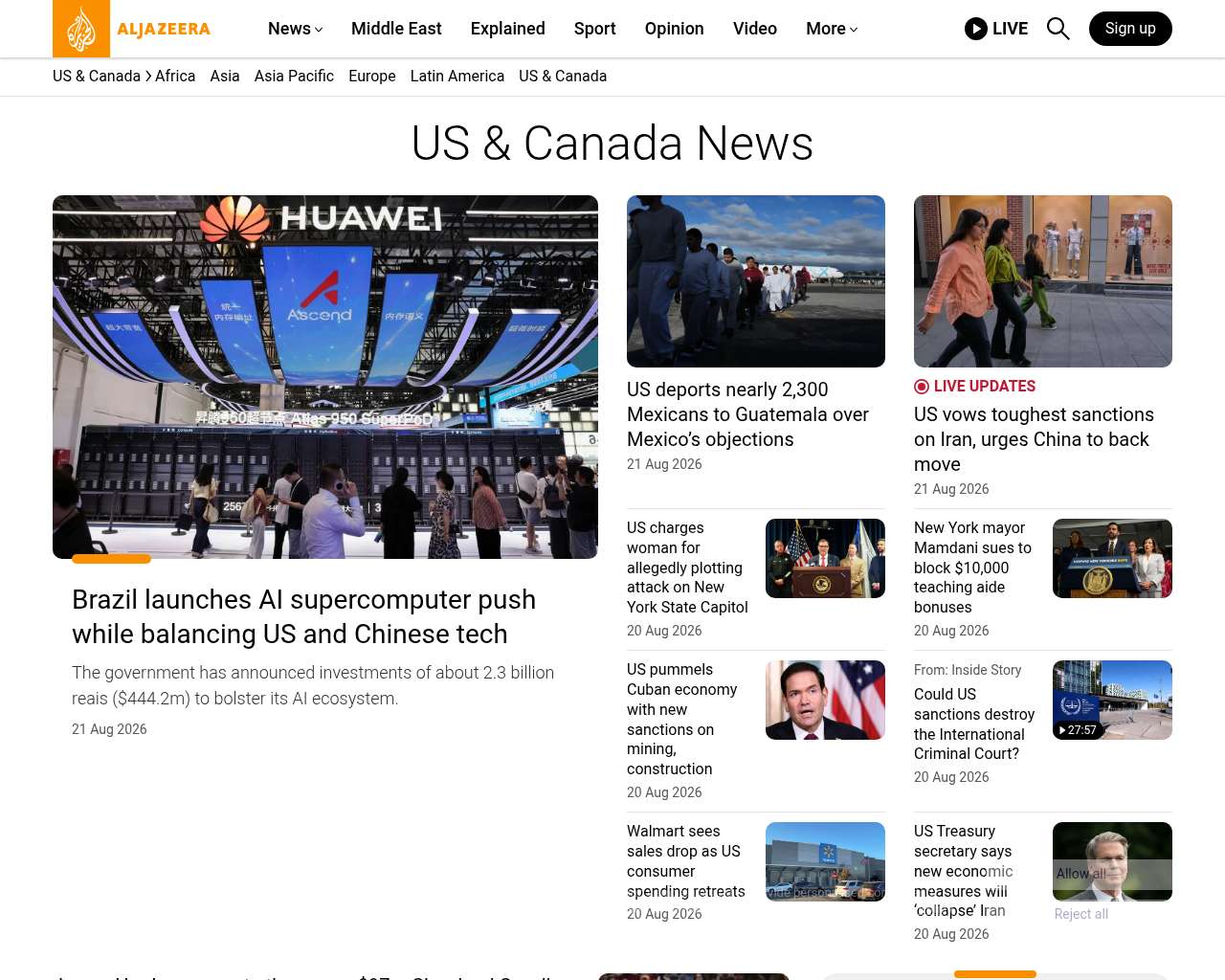Viewport: 1225px width, 980px height.
Task: Open the Video section
Action: (755, 29)
